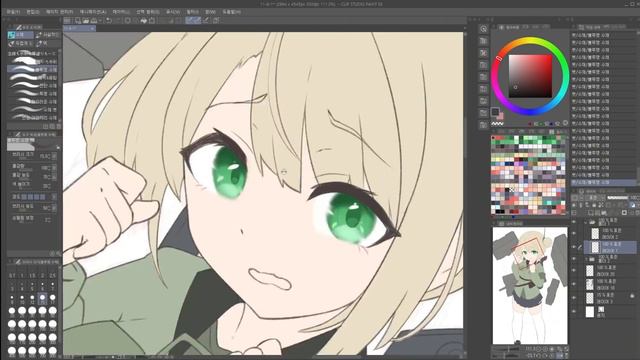Click the Undo arrow in the command bar

pyautogui.click(x=109, y=20)
